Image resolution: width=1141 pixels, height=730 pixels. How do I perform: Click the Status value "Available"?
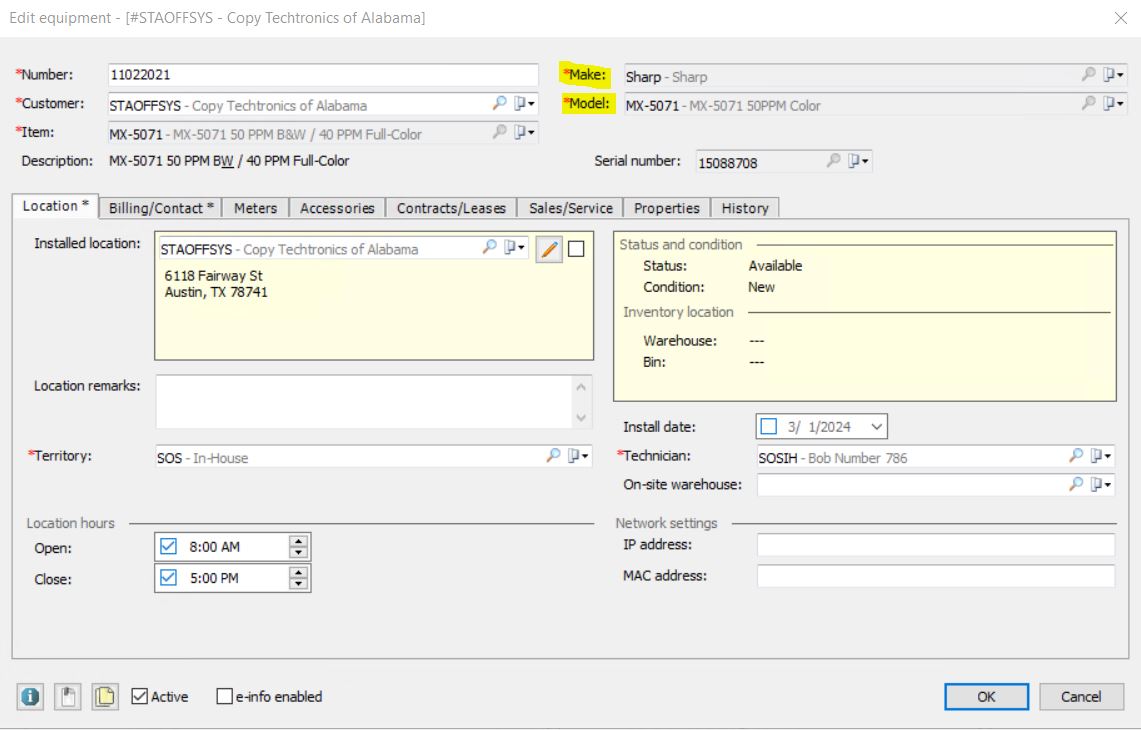click(775, 266)
